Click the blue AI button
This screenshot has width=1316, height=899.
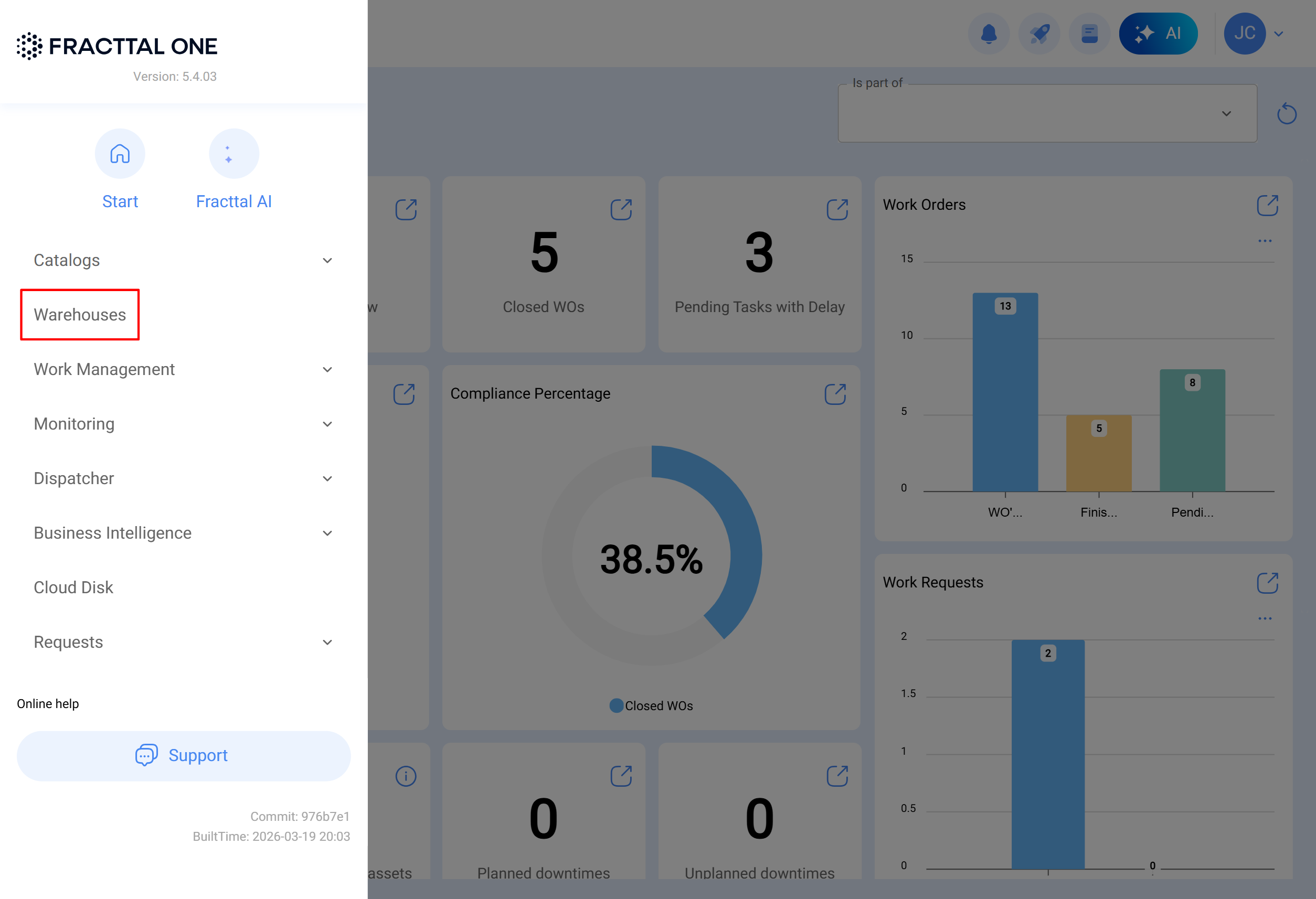1158,34
